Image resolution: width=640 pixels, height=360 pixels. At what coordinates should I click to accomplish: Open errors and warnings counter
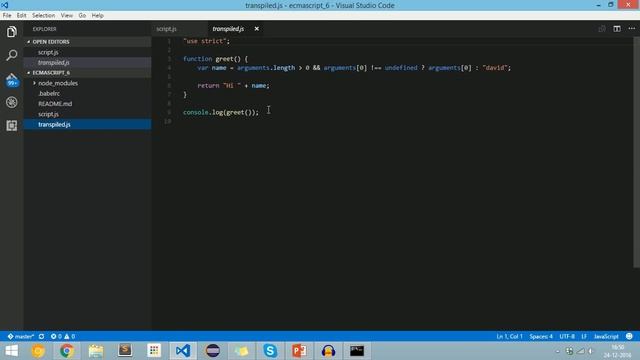pos(63,336)
